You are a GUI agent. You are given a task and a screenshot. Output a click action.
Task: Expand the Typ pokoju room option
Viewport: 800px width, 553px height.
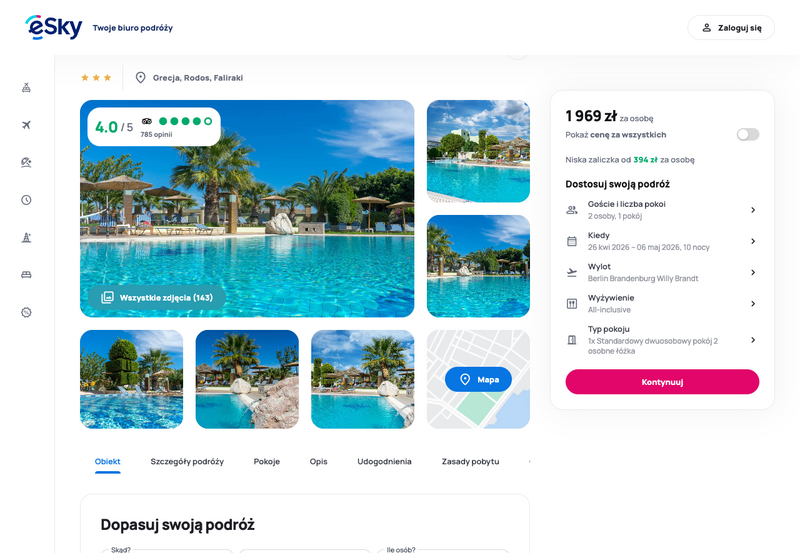(x=662, y=340)
